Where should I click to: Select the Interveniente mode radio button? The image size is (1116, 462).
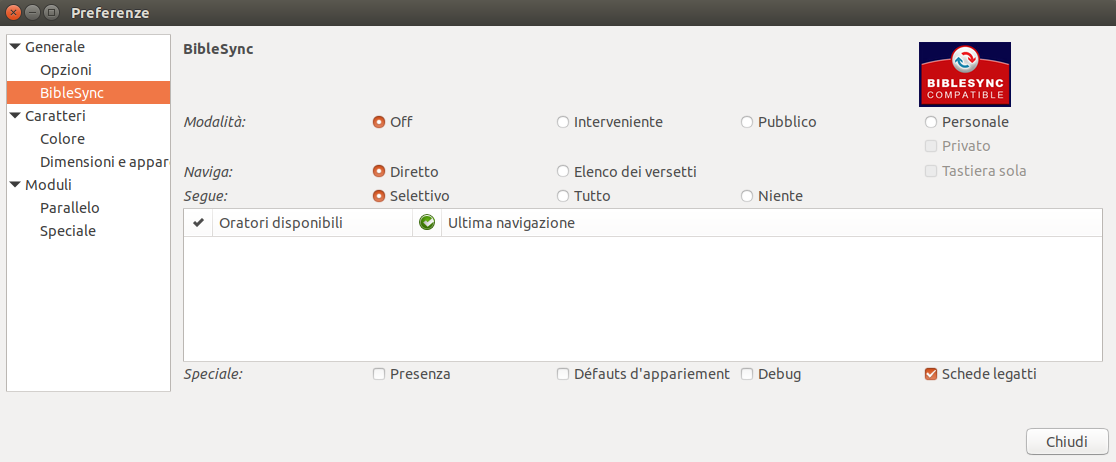[x=563, y=122]
